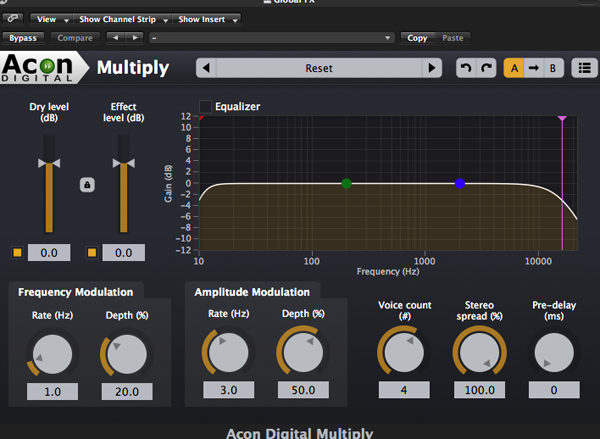
Task: Click the Dry level value field
Action: [x=49, y=253]
